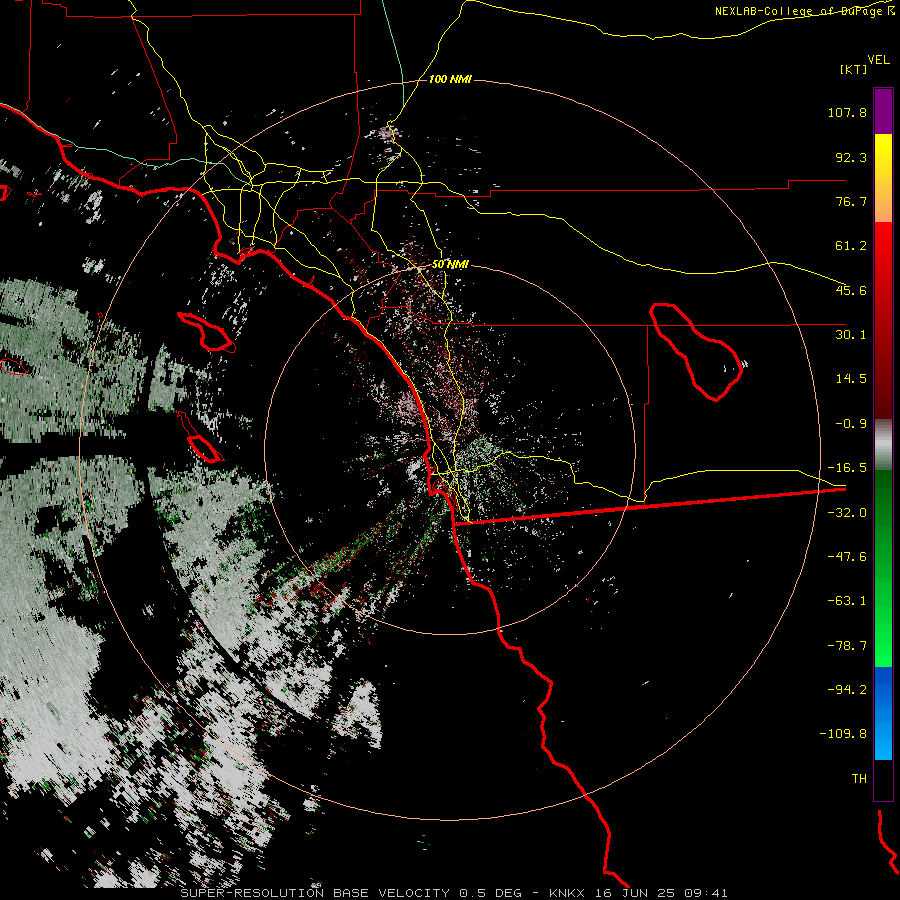
Task: Select the -47.6 velocity scale value
Action: click(847, 557)
